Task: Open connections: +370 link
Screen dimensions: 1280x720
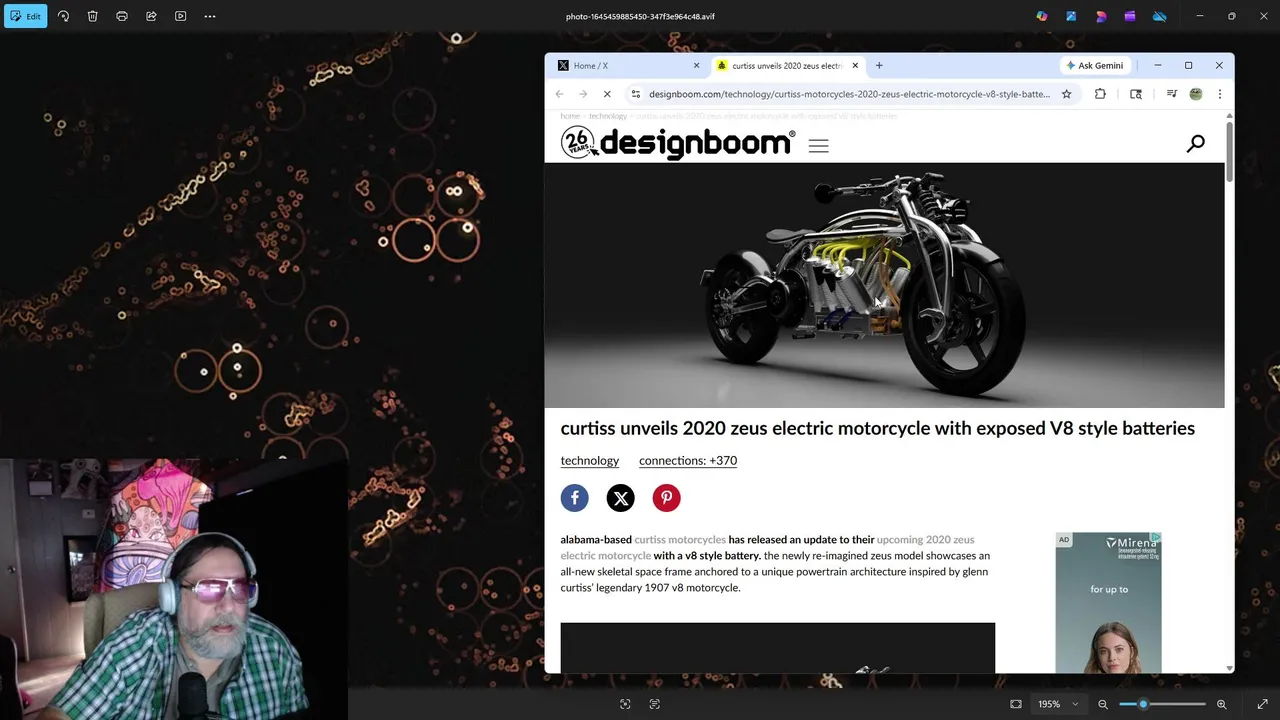Action: pos(688,461)
